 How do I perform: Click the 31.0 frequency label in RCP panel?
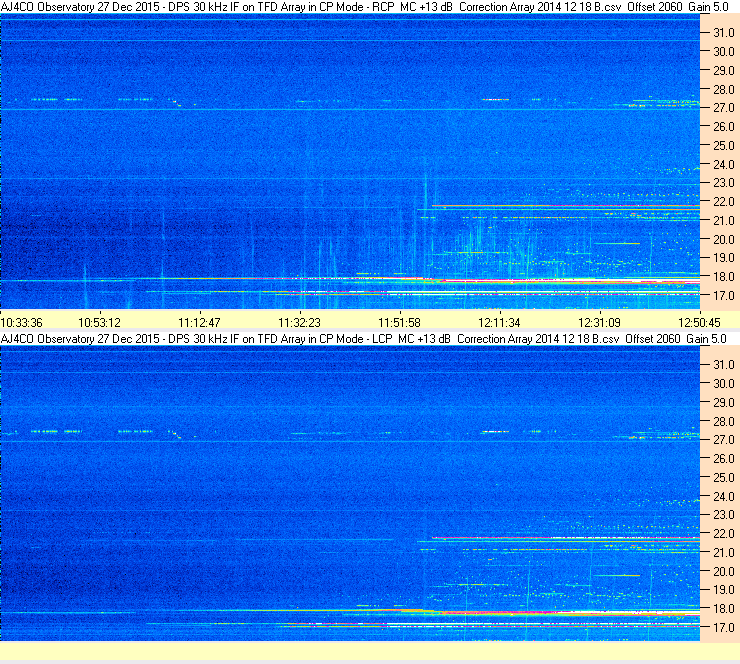pyautogui.click(x=724, y=33)
